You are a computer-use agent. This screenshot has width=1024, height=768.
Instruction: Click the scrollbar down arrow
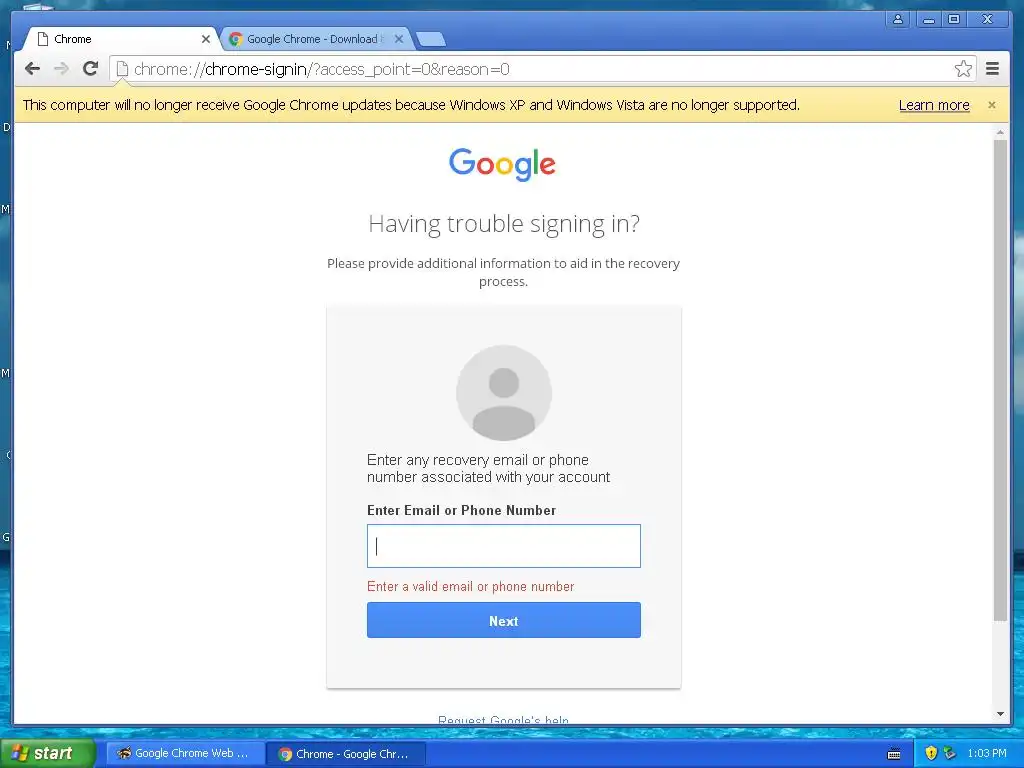click(x=1000, y=714)
